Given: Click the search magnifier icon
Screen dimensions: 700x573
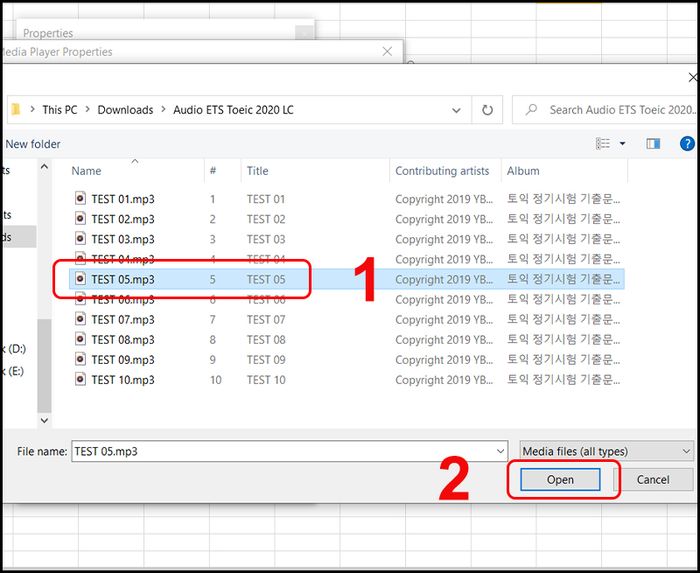Looking at the screenshot, I should click(x=531, y=110).
